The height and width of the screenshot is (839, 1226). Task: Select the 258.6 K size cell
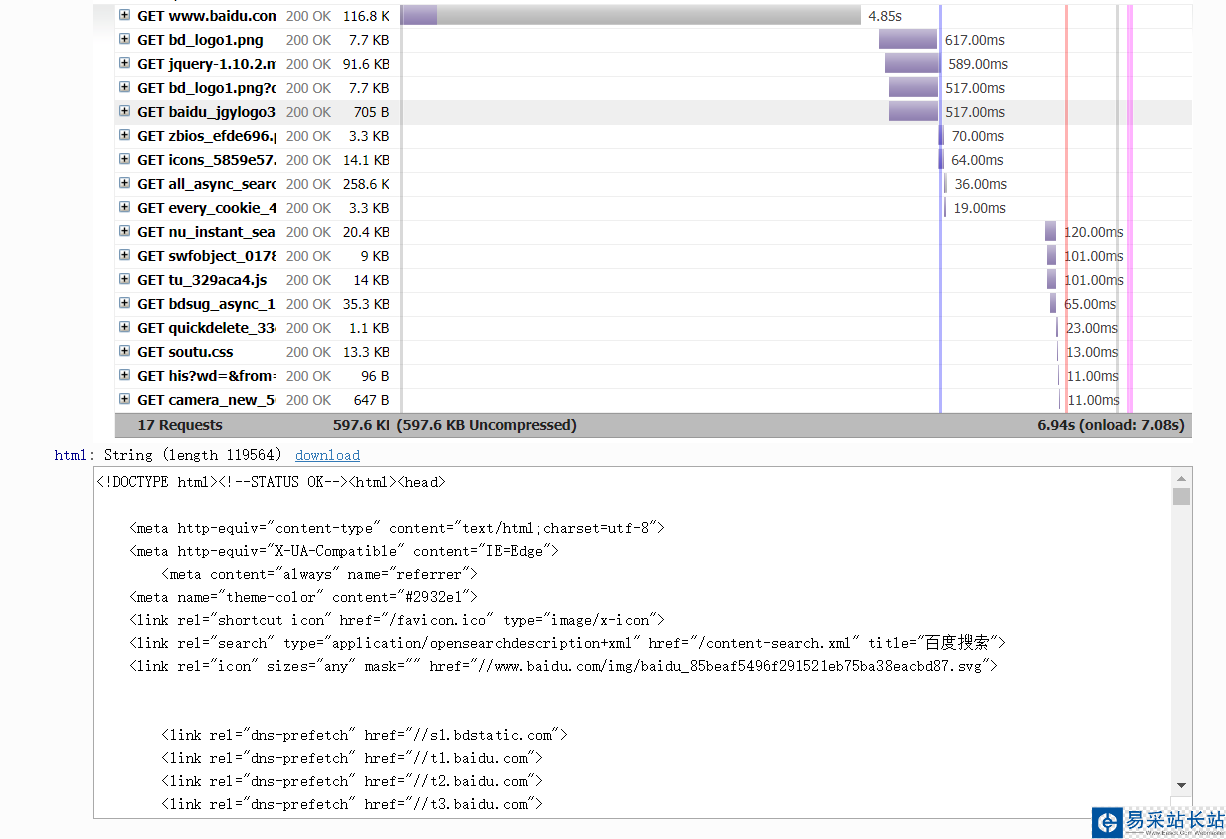(x=366, y=184)
